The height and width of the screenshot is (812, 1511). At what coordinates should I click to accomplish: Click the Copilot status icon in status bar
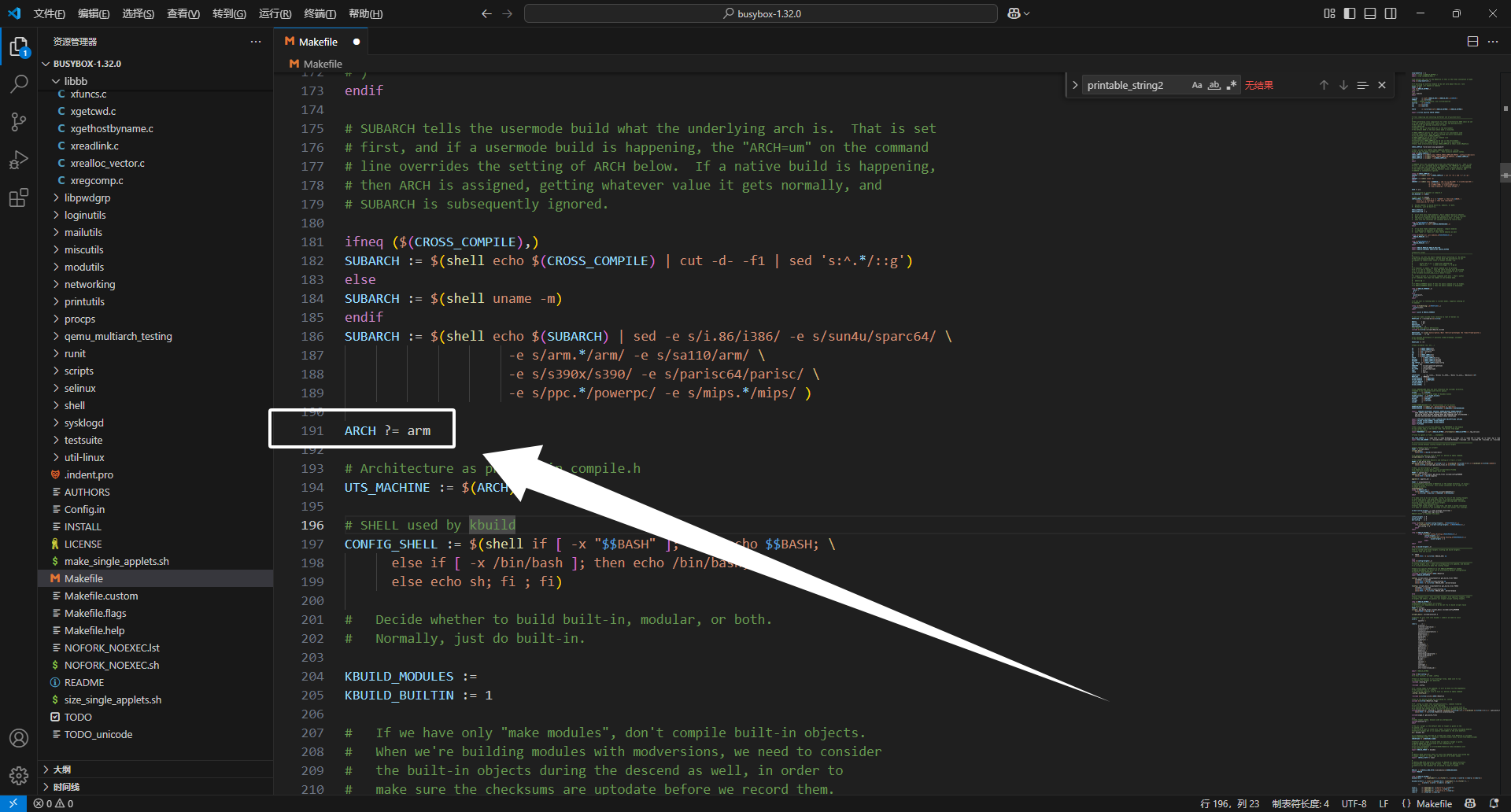pos(1470,803)
